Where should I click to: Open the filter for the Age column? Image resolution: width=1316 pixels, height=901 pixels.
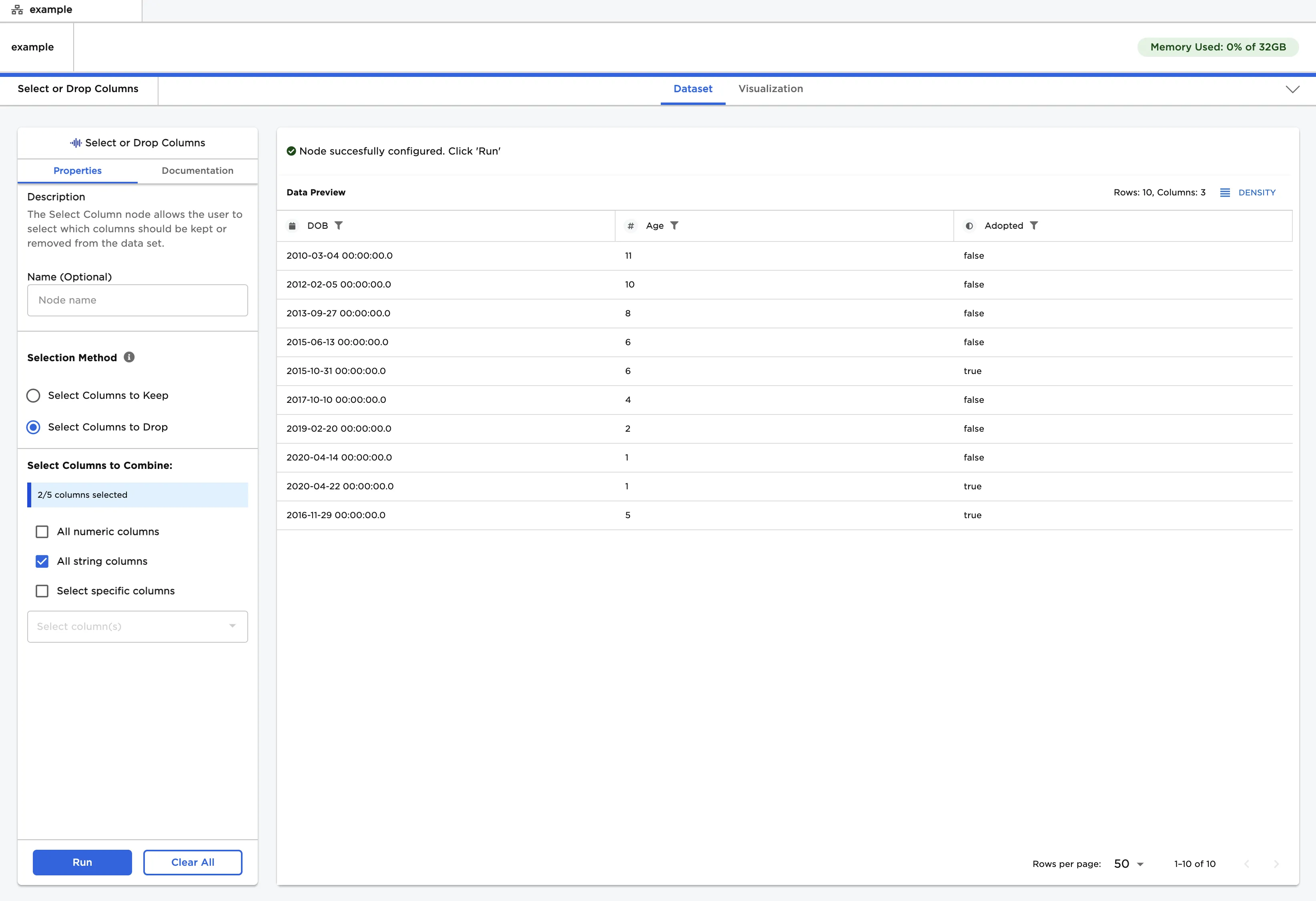pyautogui.click(x=674, y=225)
